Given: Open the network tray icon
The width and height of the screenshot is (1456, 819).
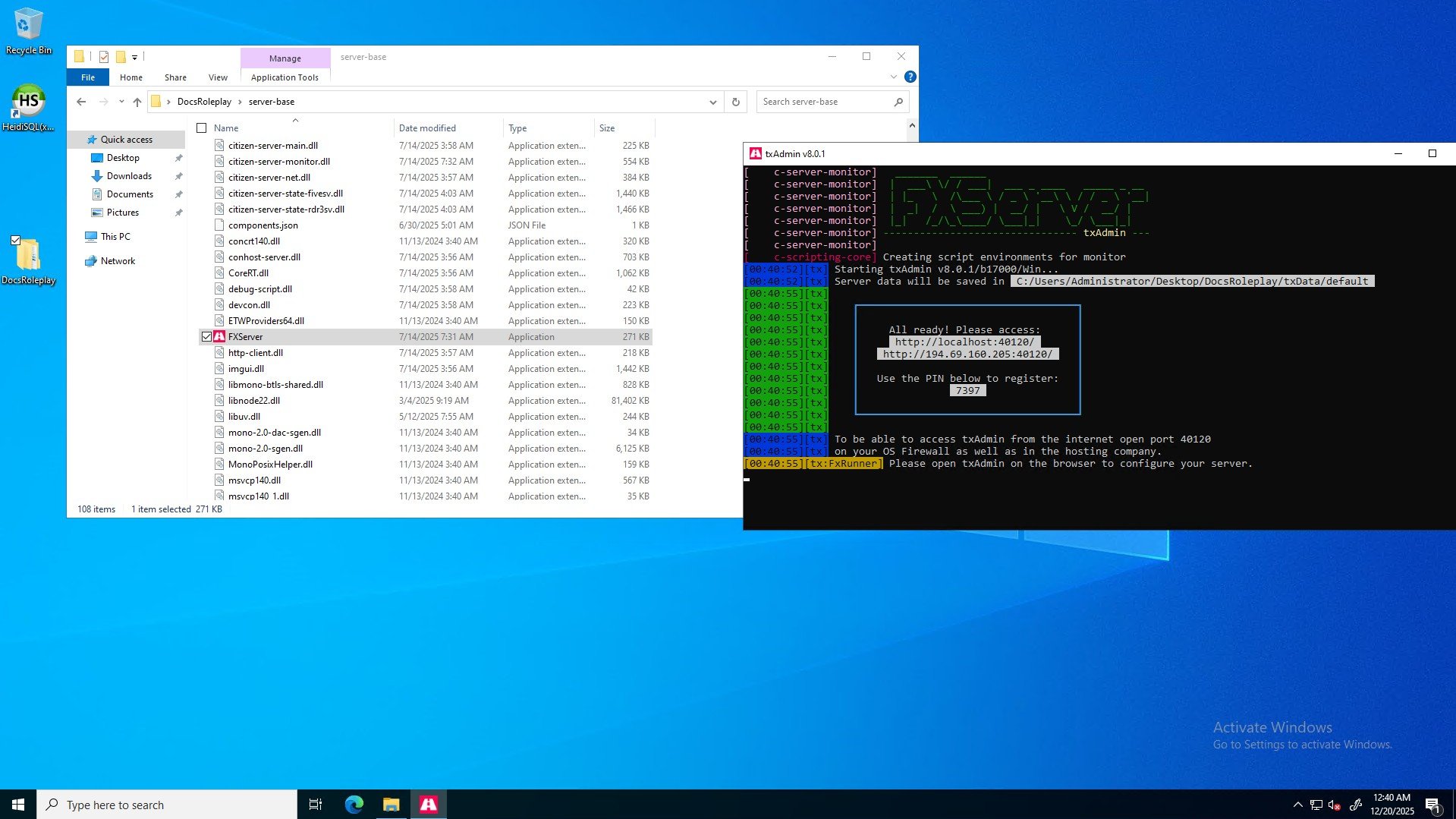Looking at the screenshot, I should coord(1316,805).
